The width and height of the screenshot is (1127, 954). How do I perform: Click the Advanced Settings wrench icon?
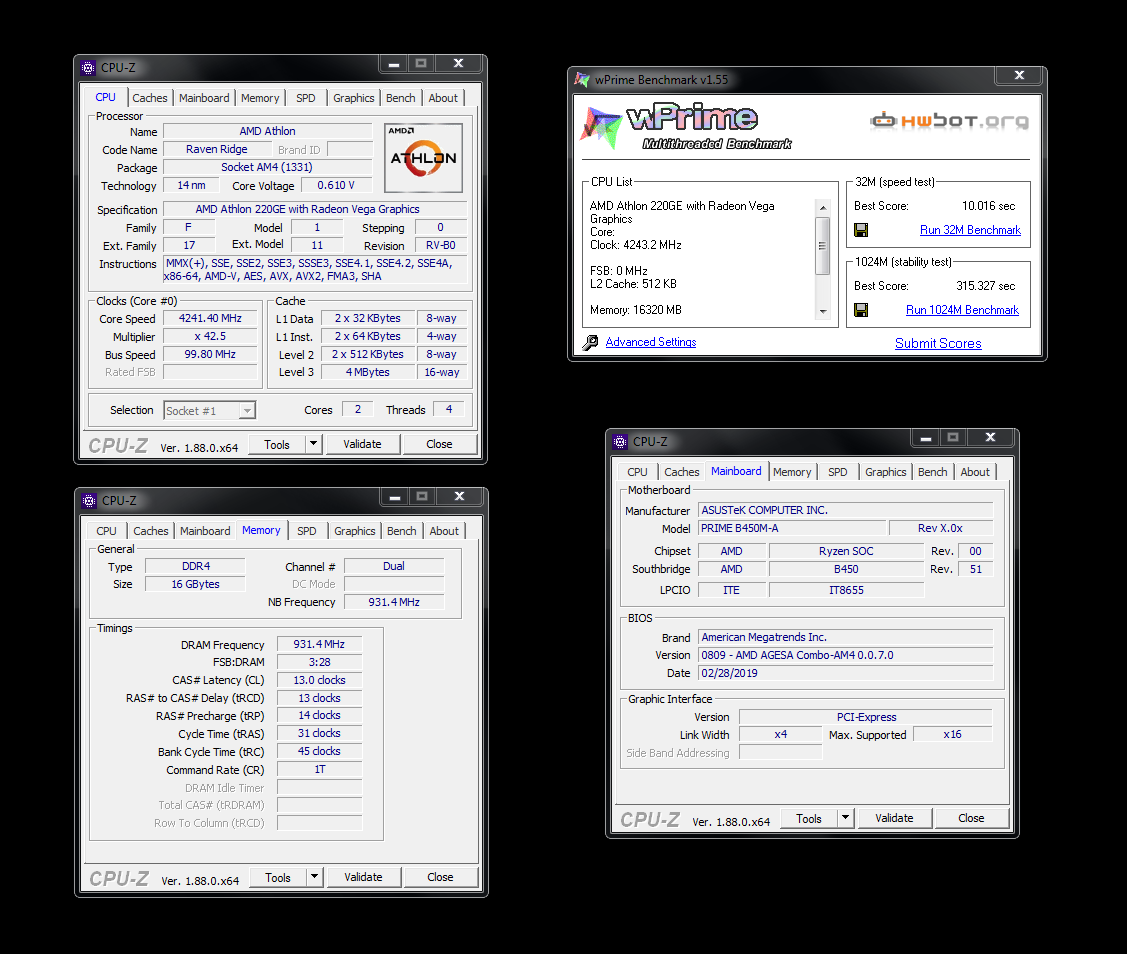[590, 343]
